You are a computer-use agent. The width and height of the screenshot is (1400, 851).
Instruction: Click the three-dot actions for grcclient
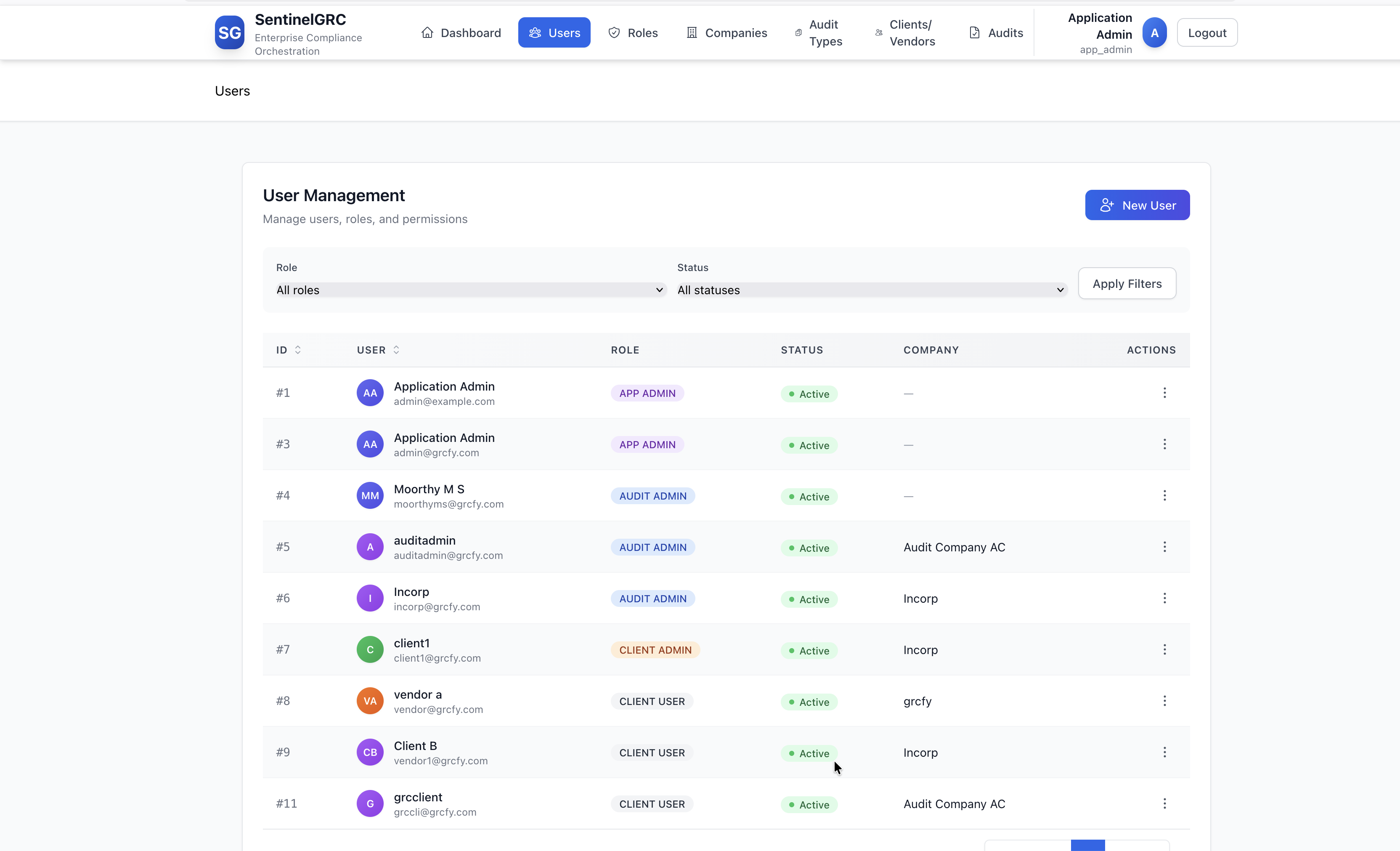point(1164,803)
